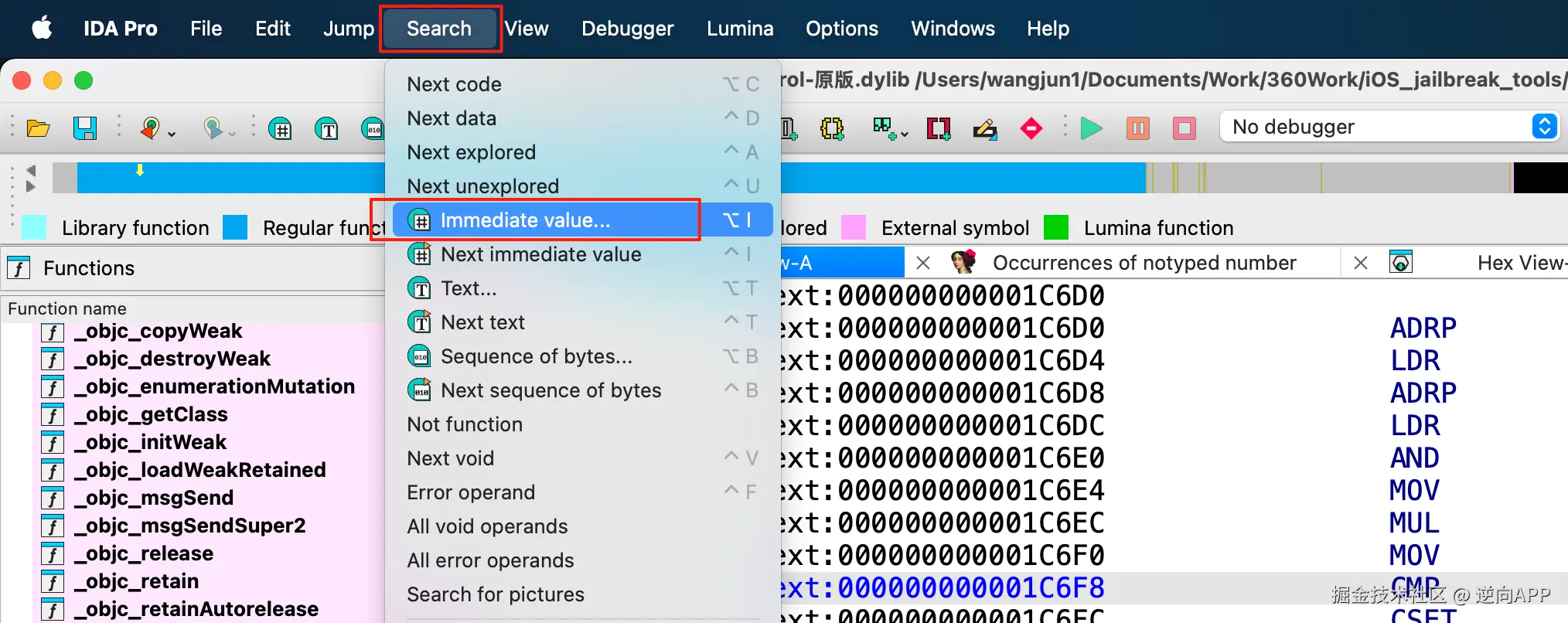This screenshot has width=1568, height=623.
Task: Click the Hex View tab icon
Action: [1401, 263]
